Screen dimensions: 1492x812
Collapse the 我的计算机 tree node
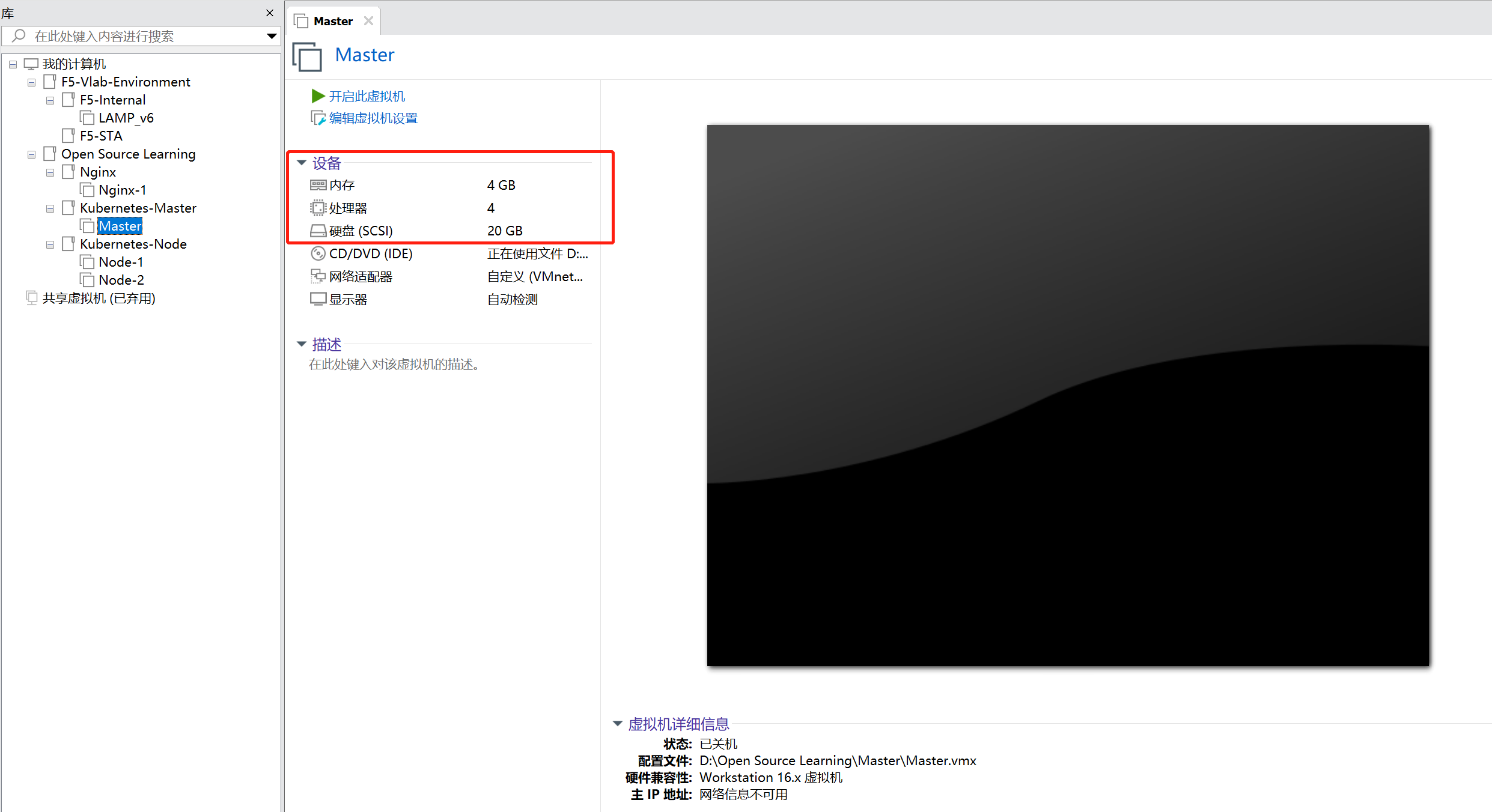pyautogui.click(x=13, y=64)
